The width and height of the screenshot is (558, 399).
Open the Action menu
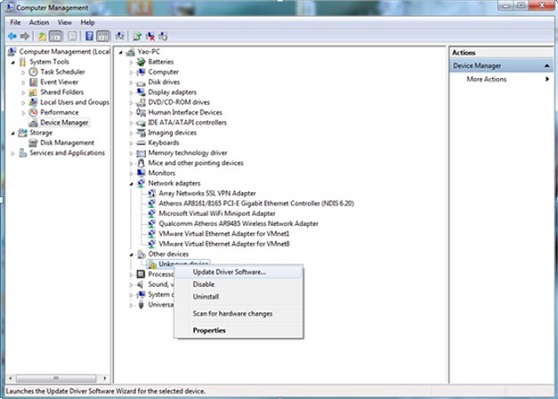(x=39, y=22)
